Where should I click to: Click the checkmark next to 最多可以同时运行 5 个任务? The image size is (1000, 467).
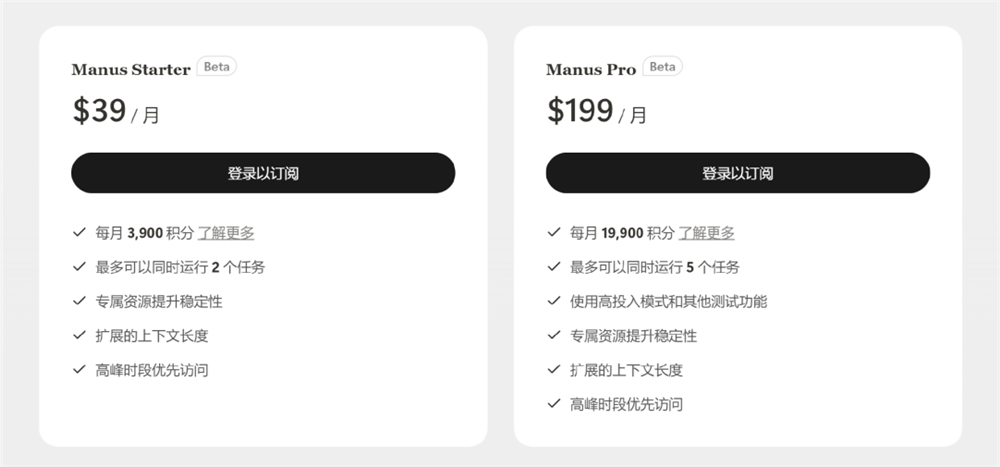tap(554, 267)
